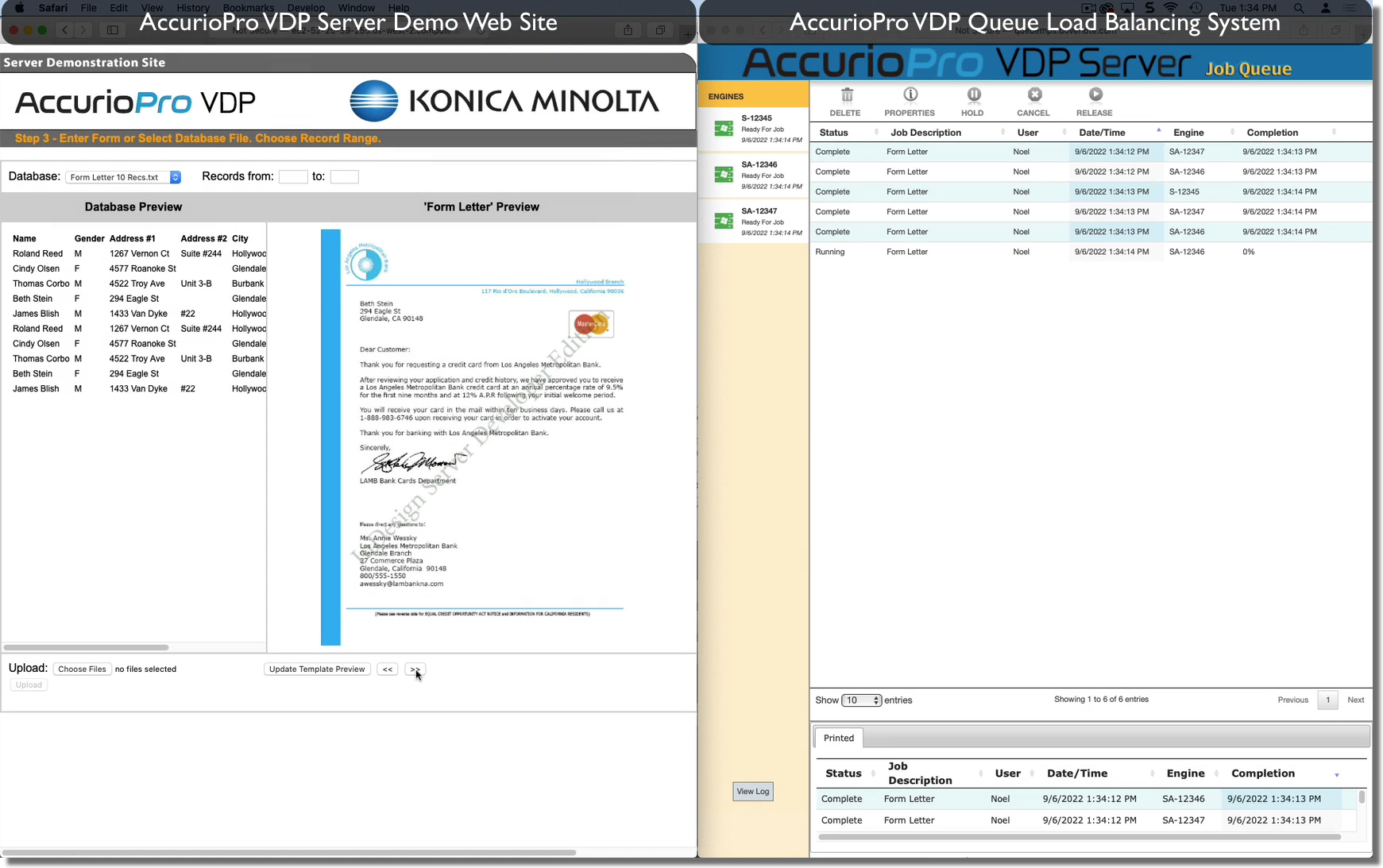Open the Show entries count dropdown

click(x=861, y=700)
